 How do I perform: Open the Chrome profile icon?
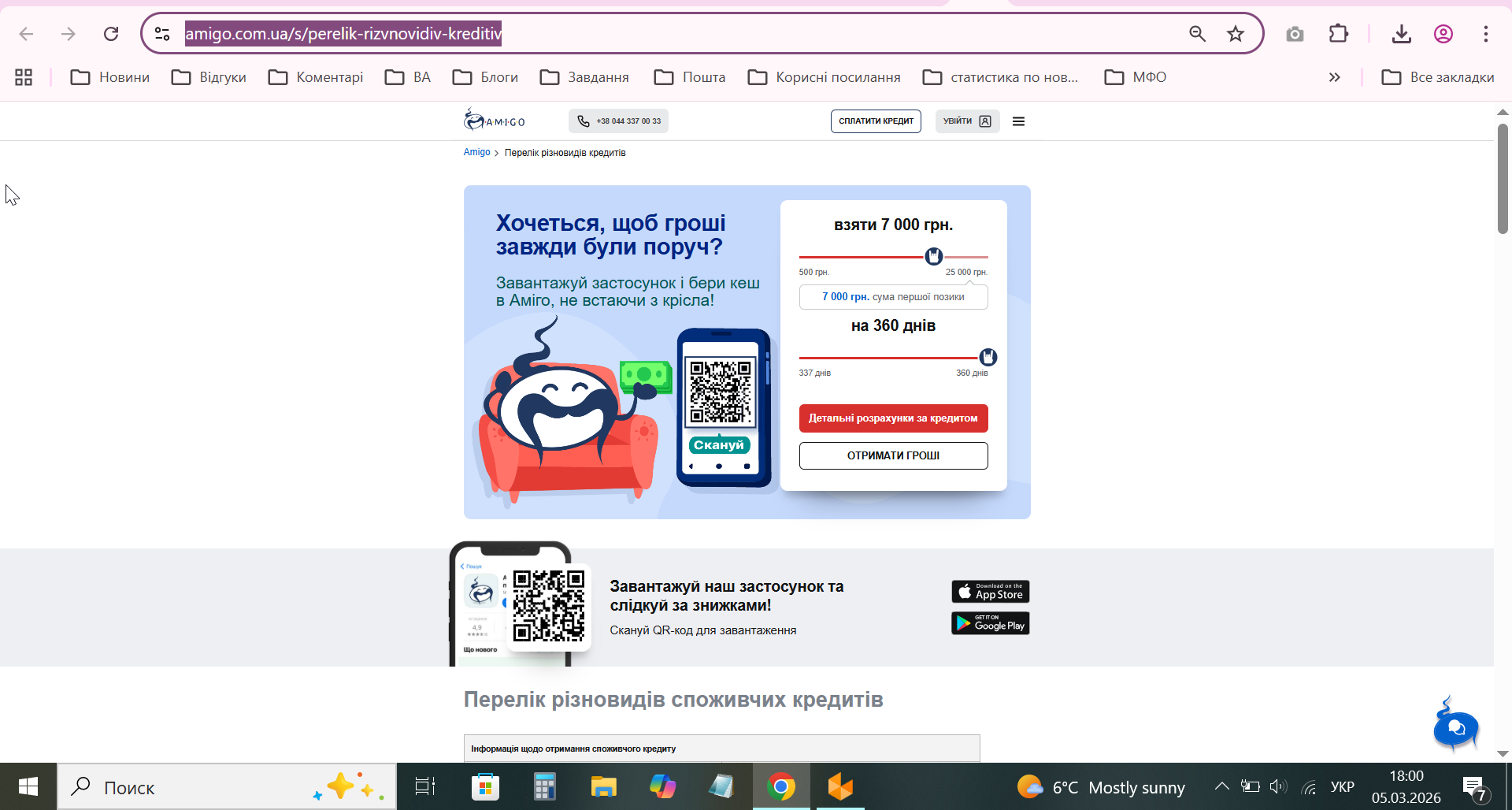click(x=1443, y=34)
